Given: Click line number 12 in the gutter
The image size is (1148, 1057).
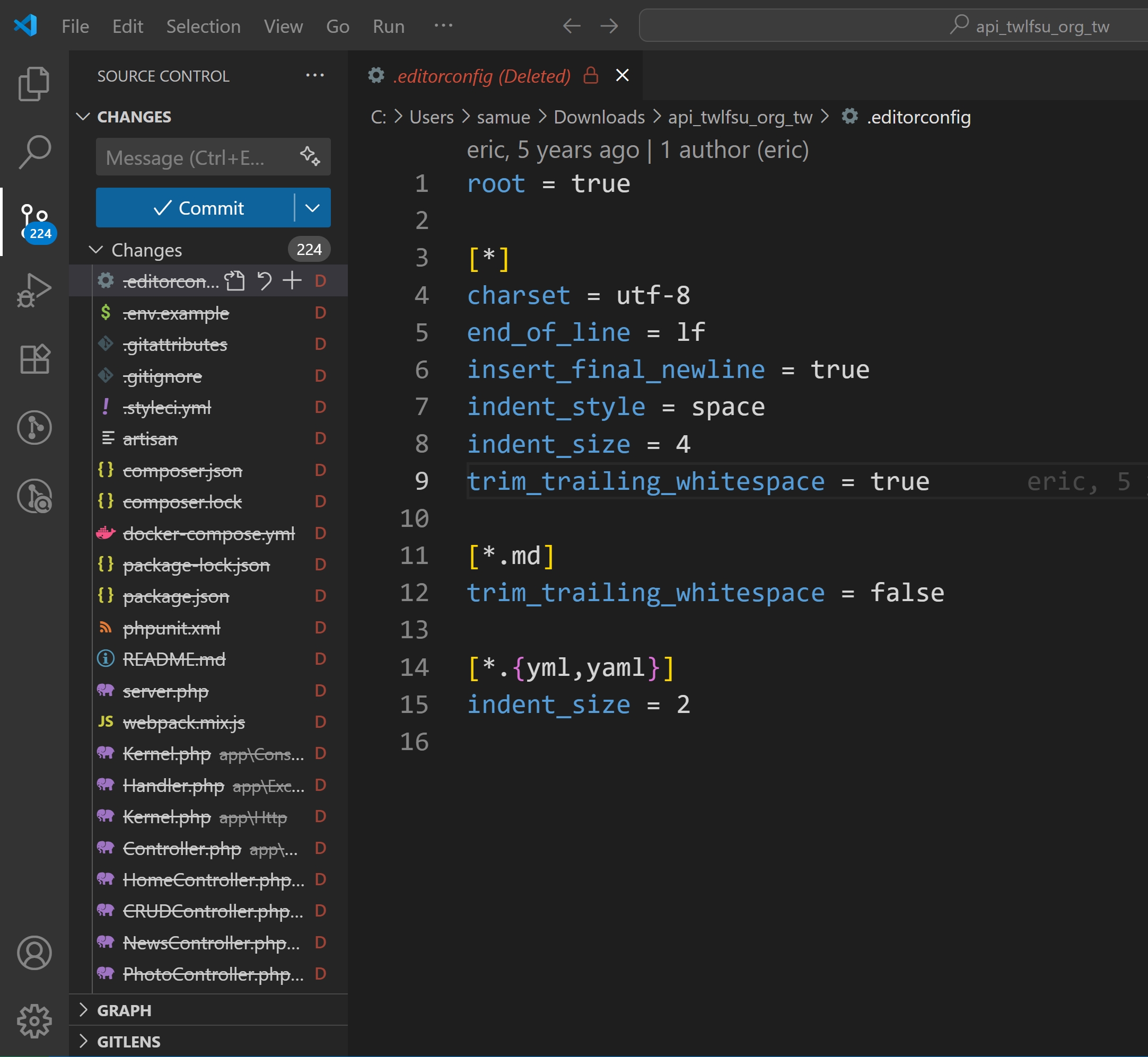Looking at the screenshot, I should pyautogui.click(x=414, y=593).
